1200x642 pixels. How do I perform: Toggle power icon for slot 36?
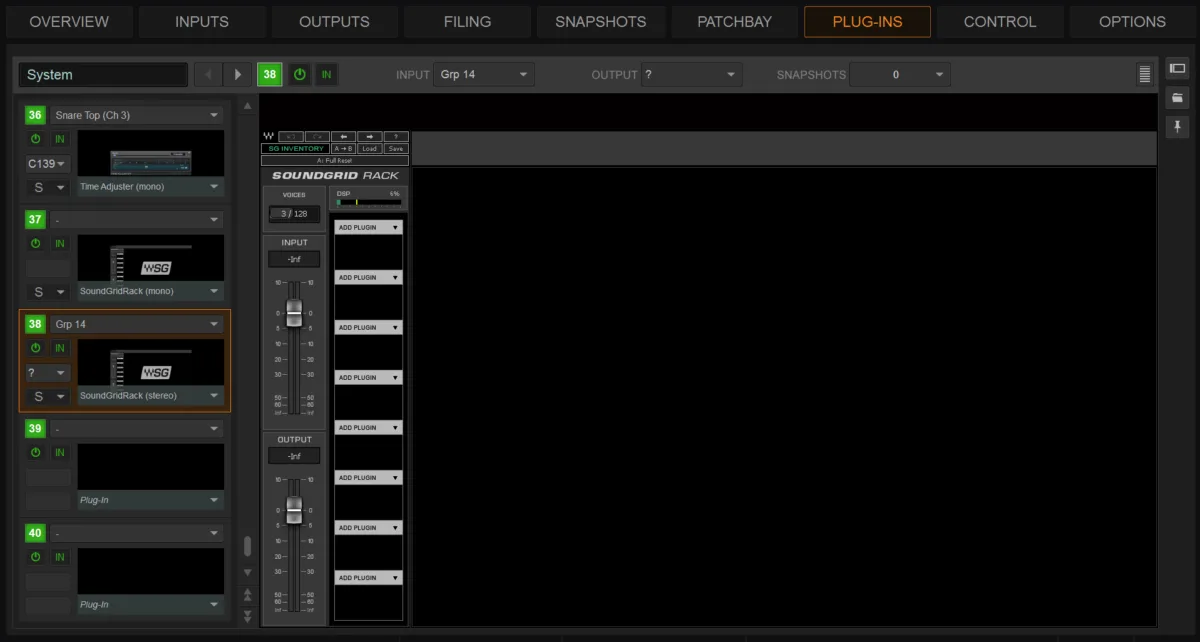pos(36,139)
